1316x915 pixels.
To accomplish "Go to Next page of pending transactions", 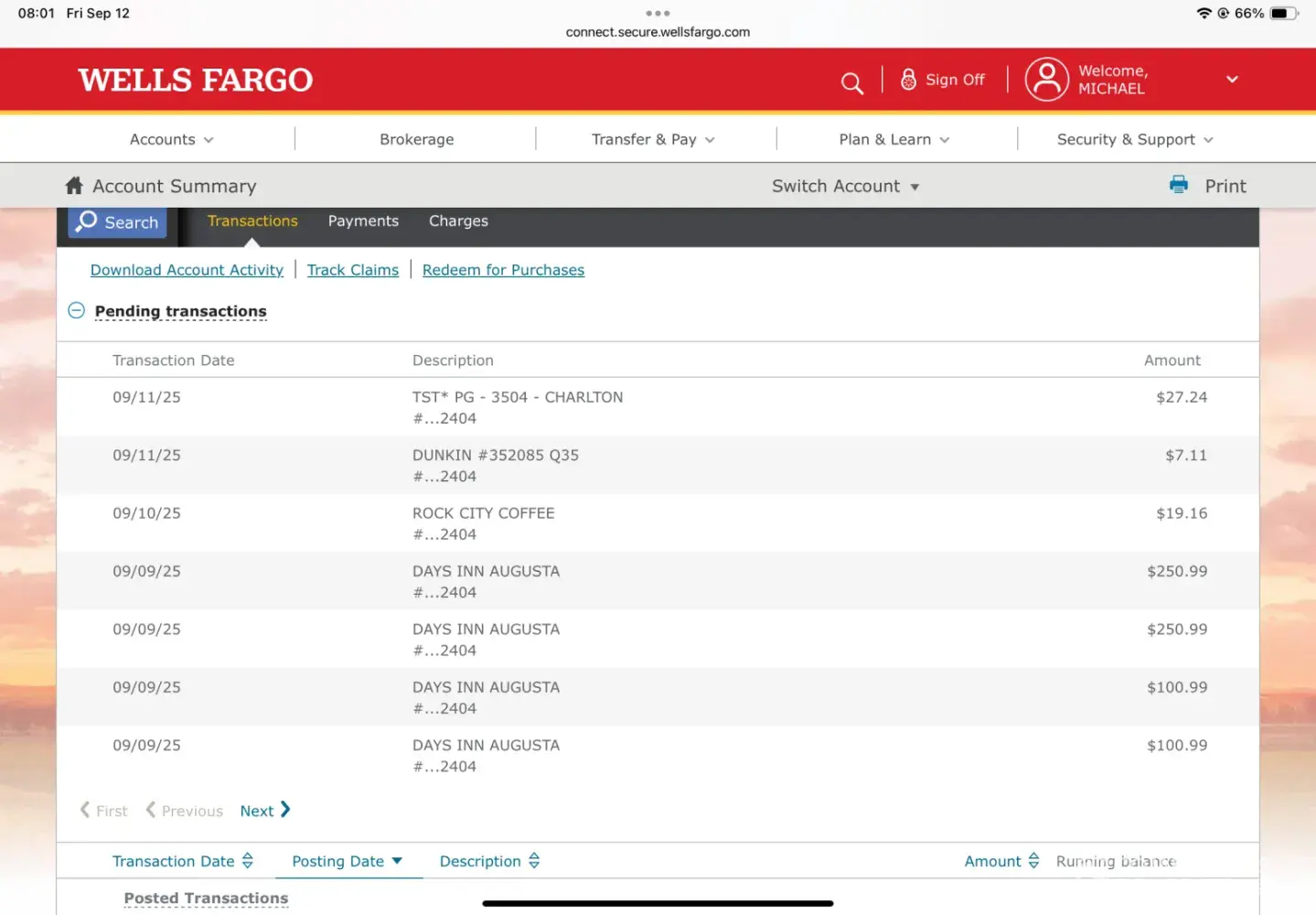I will (264, 811).
